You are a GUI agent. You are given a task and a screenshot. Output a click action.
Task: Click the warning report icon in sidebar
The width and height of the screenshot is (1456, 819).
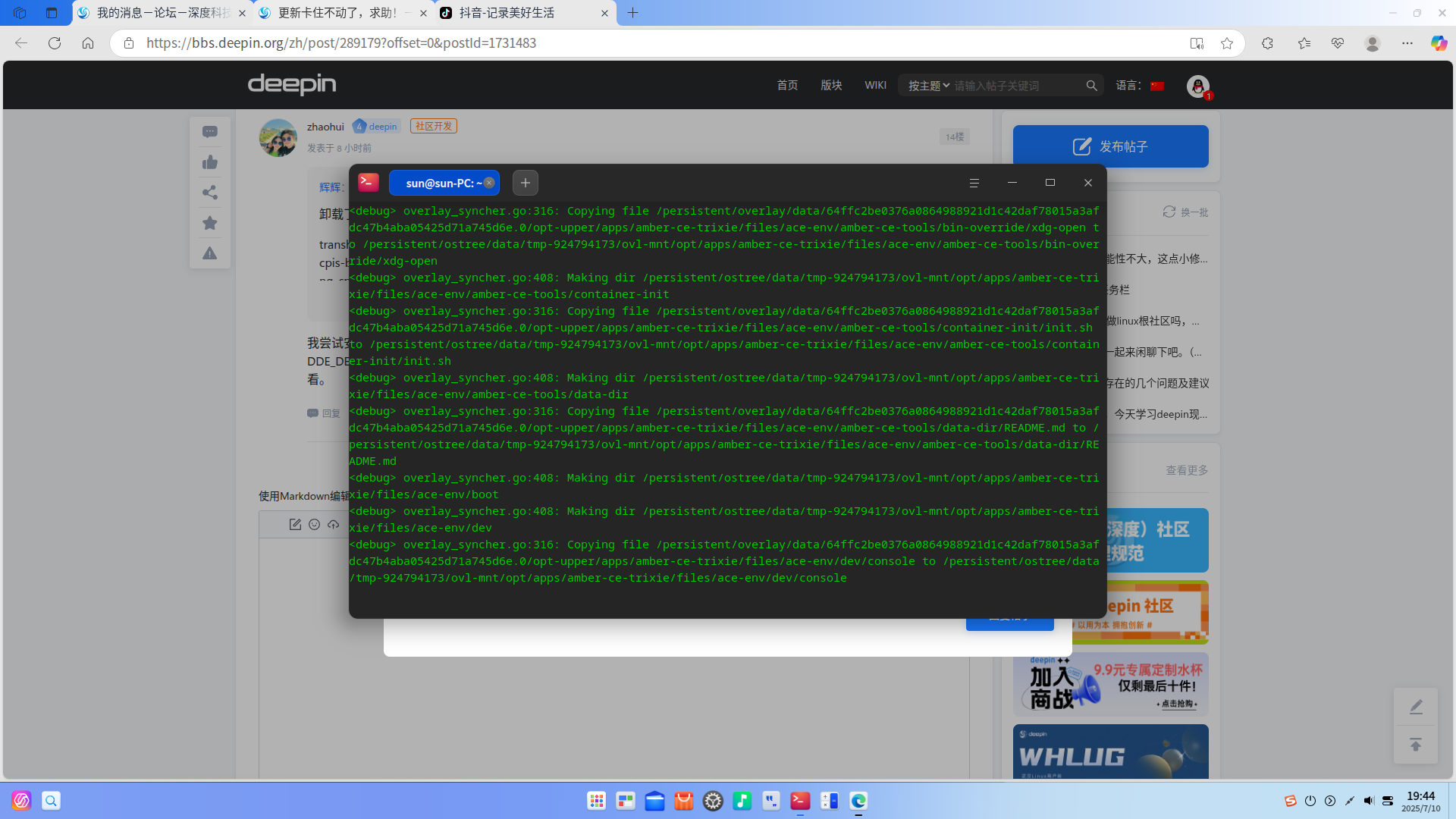click(210, 253)
